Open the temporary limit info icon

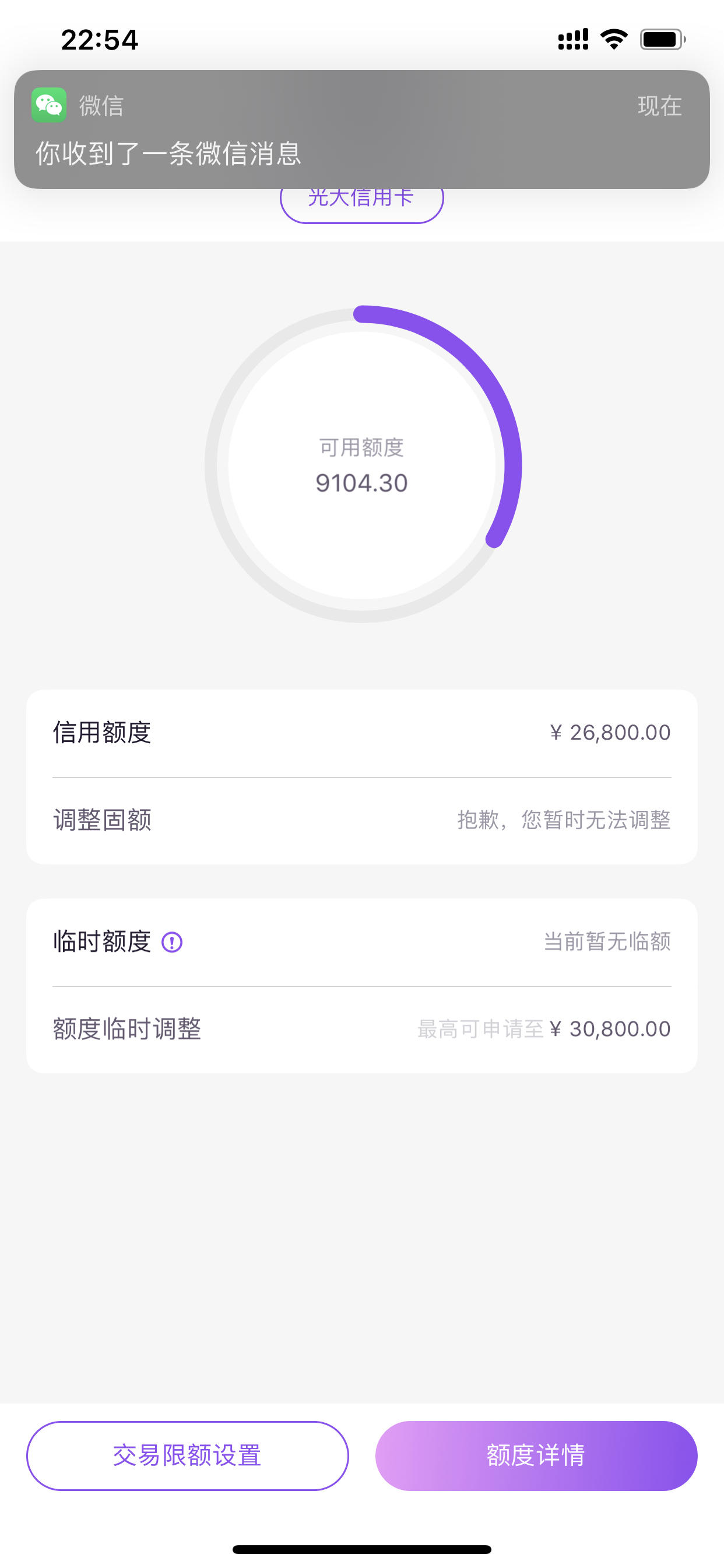point(172,942)
